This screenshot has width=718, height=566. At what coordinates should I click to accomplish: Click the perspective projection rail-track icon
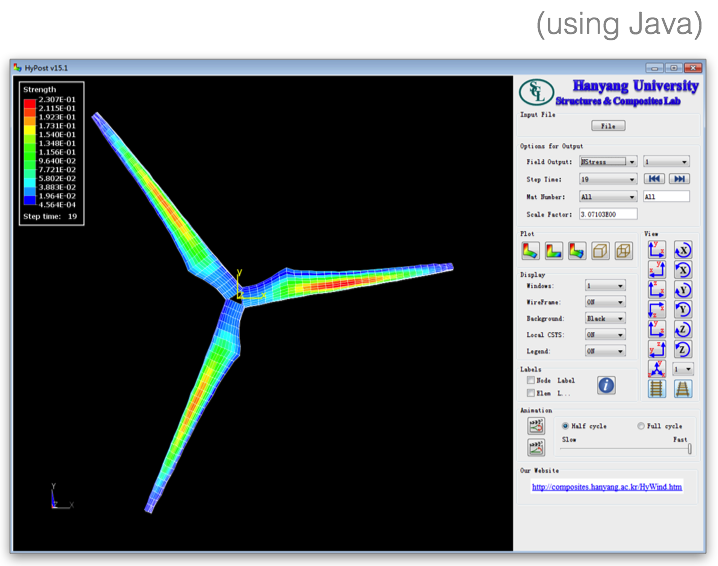click(682, 389)
